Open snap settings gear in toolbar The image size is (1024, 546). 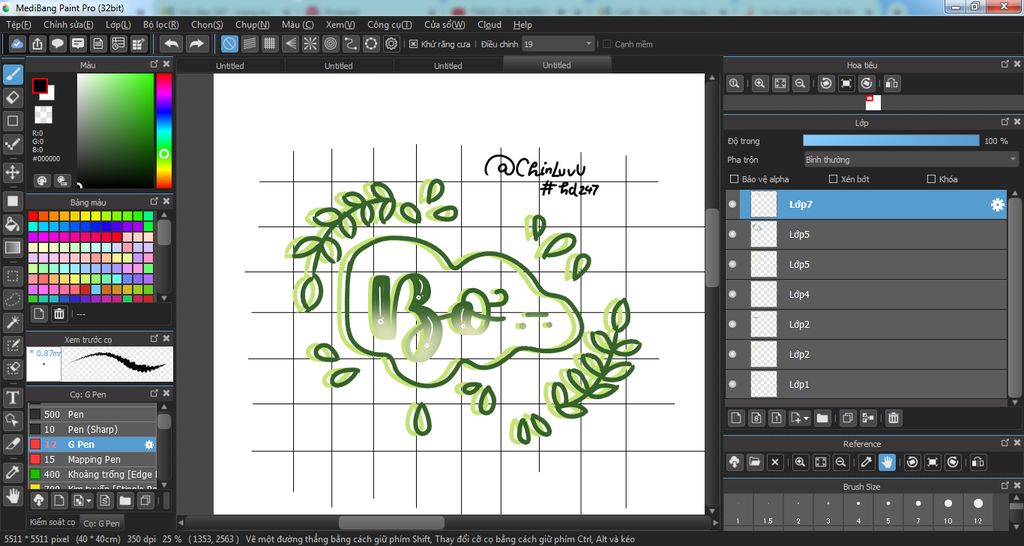coord(391,44)
